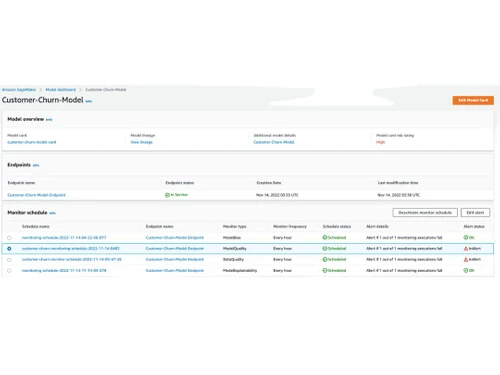Screen dimensions: 500x375
Task: Click Deactivate monitor schedule button
Action: (425, 213)
